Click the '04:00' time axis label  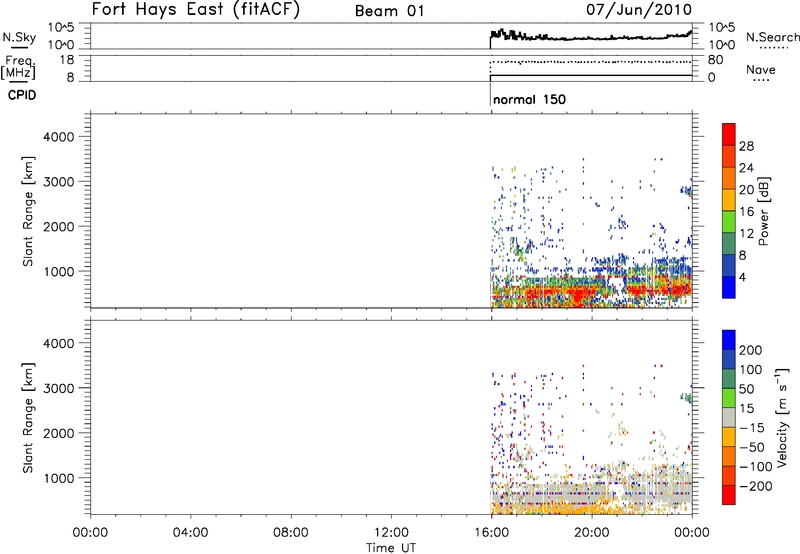pos(190,533)
